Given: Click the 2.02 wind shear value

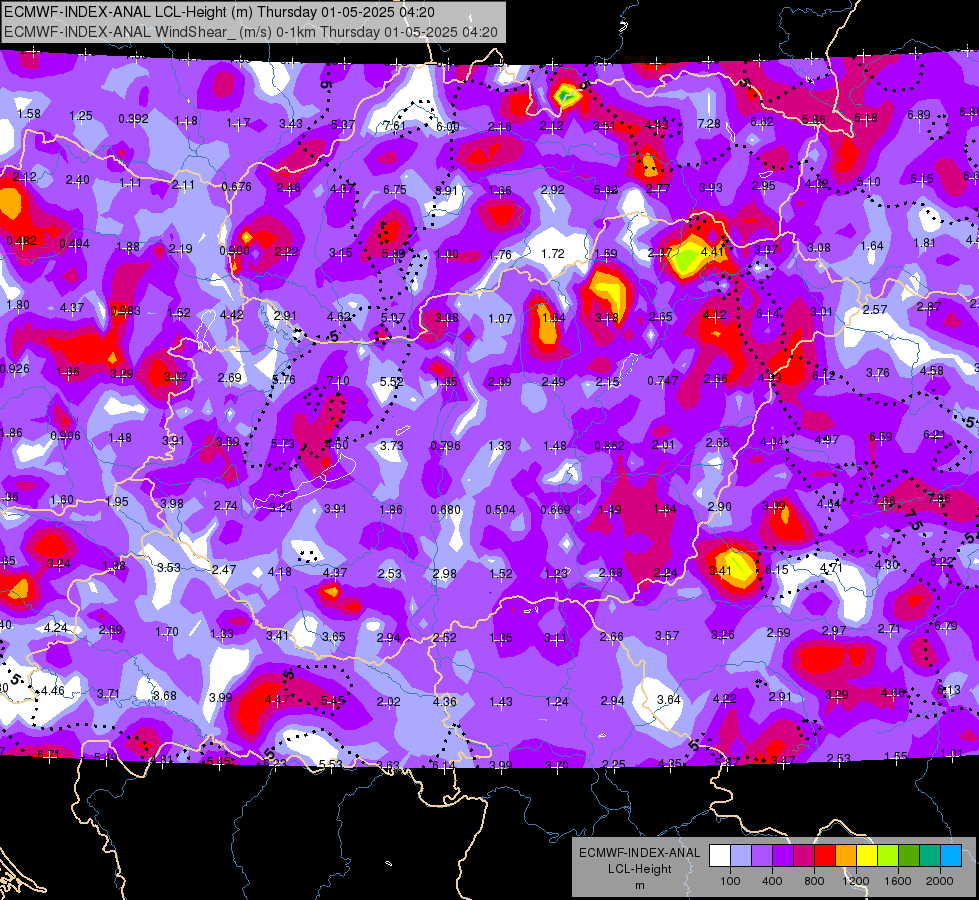Looking at the screenshot, I should point(388,701).
